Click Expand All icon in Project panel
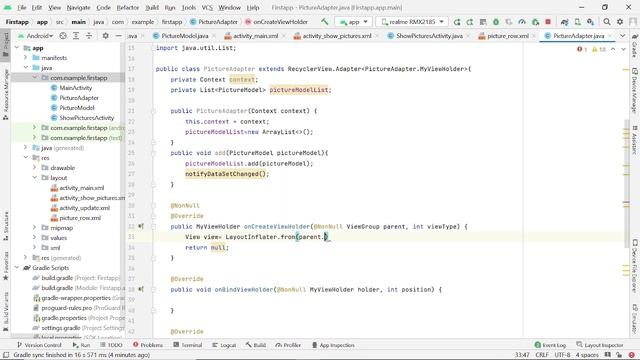The height and width of the screenshot is (360, 640). pos(76,36)
